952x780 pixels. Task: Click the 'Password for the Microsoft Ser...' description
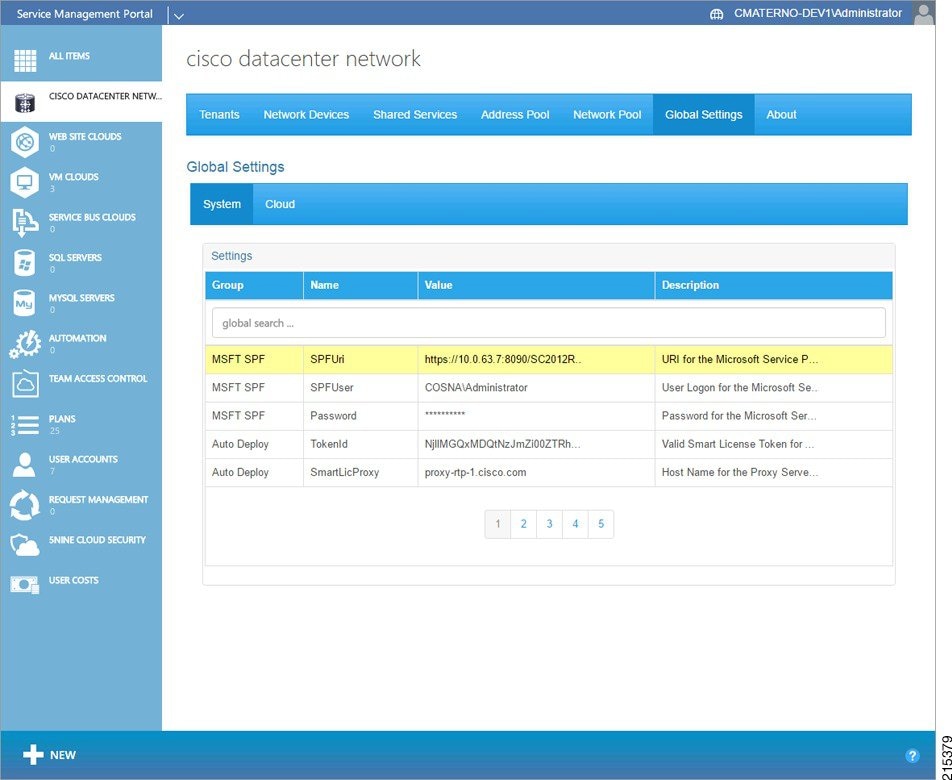(x=774, y=416)
